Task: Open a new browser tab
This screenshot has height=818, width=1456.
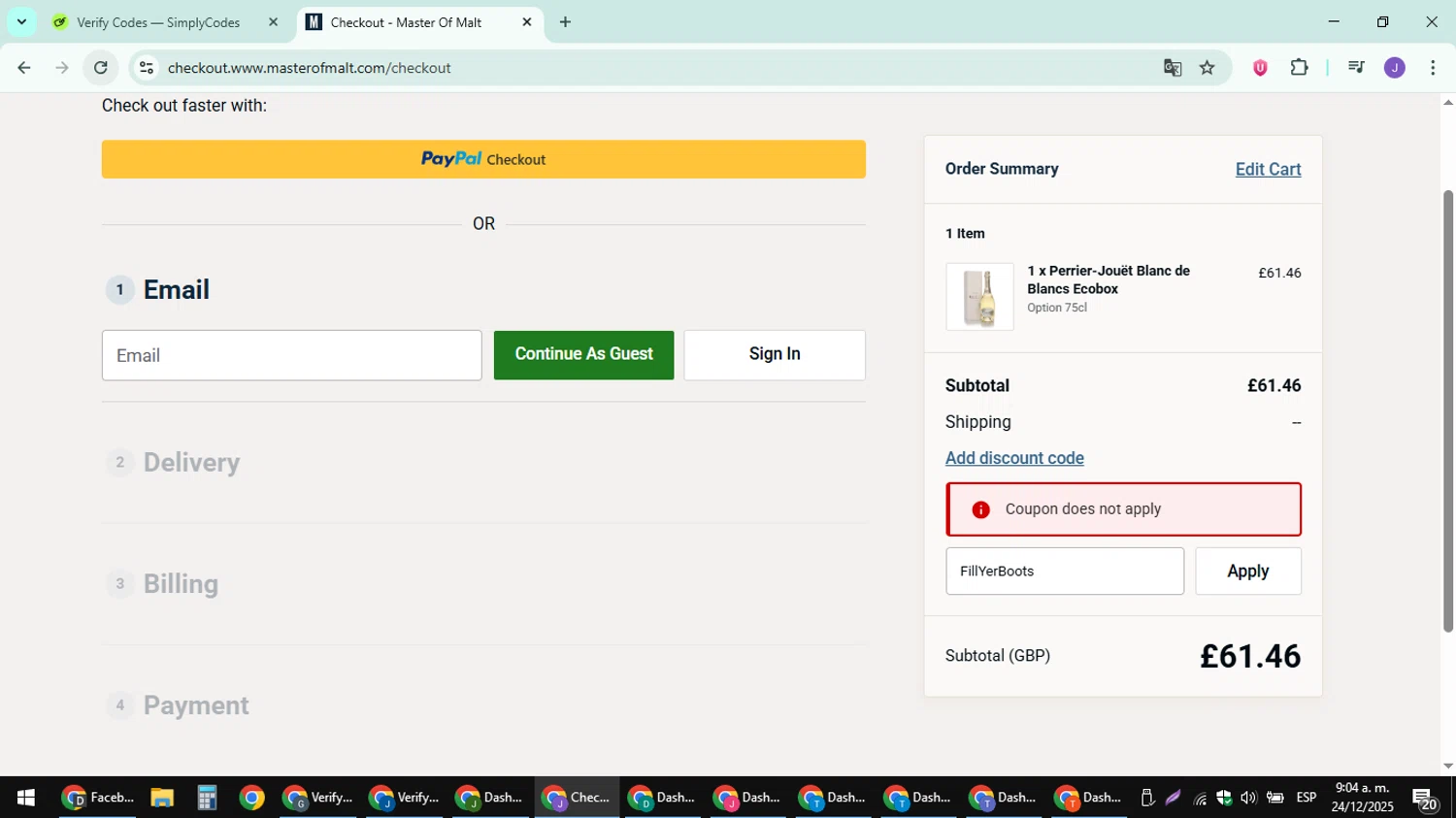Action: [565, 21]
